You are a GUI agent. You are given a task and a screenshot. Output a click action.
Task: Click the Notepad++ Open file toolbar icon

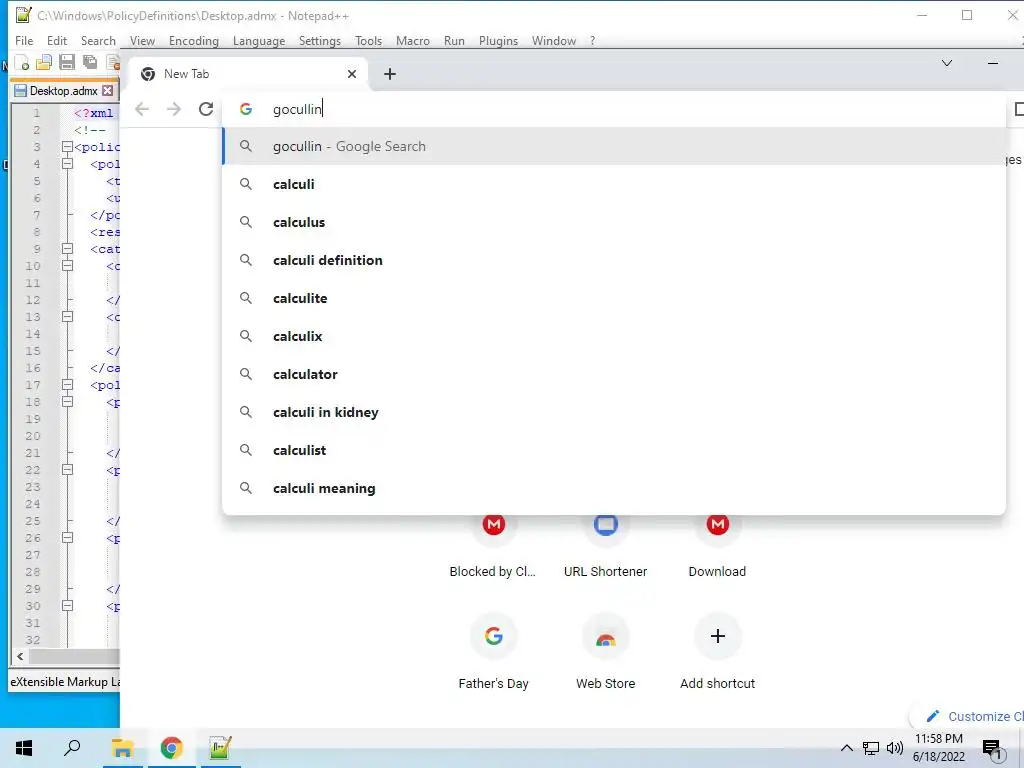tap(44, 63)
